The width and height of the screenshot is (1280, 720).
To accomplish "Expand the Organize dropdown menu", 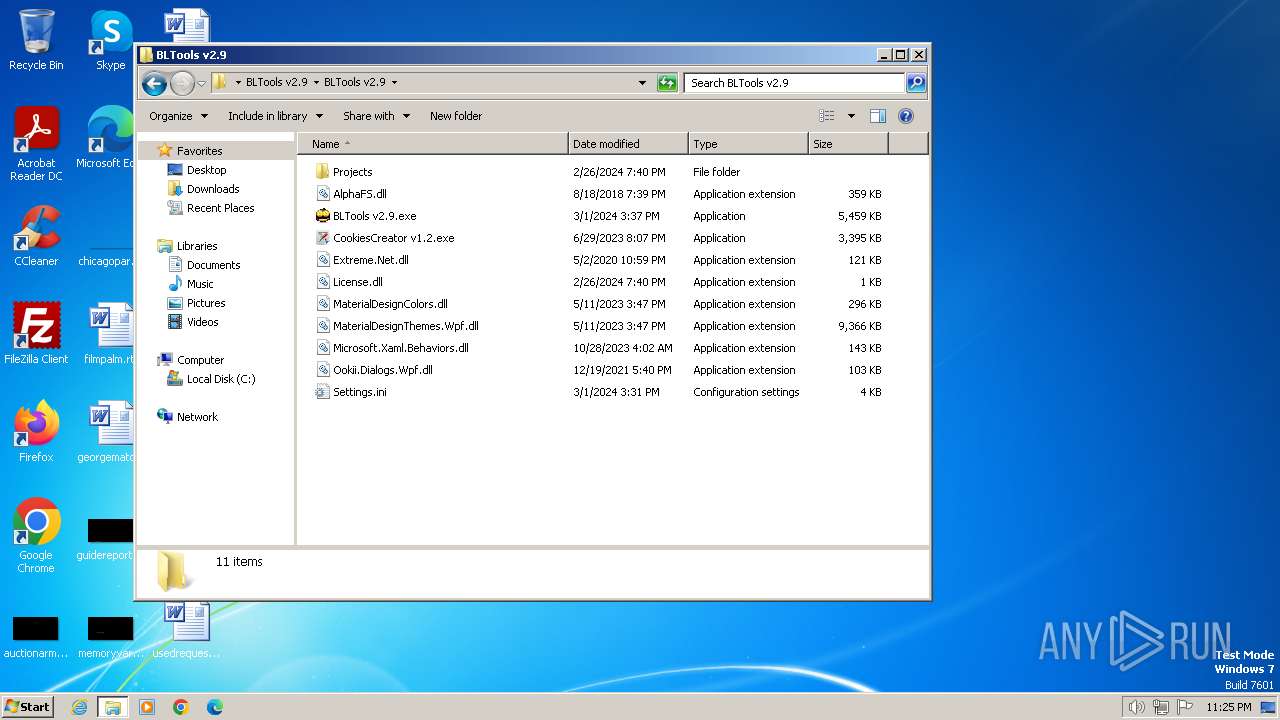I will (x=178, y=116).
